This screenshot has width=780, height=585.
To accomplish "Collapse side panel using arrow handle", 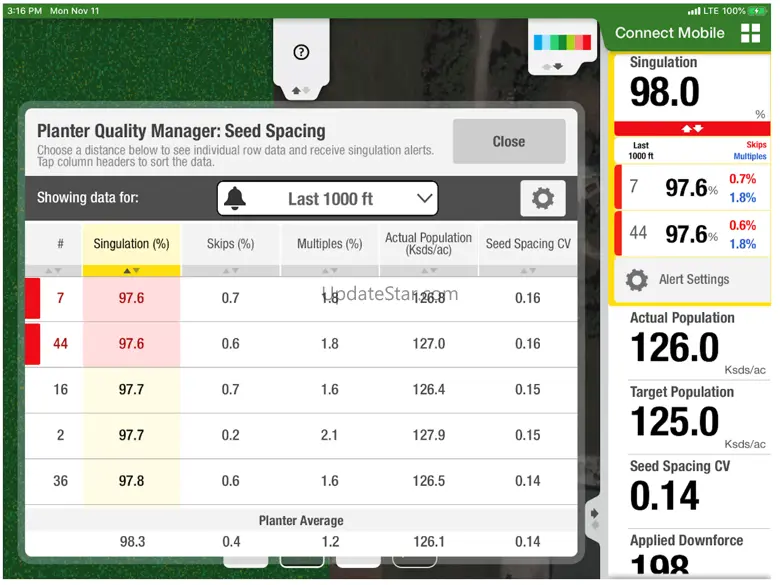I will [x=594, y=518].
